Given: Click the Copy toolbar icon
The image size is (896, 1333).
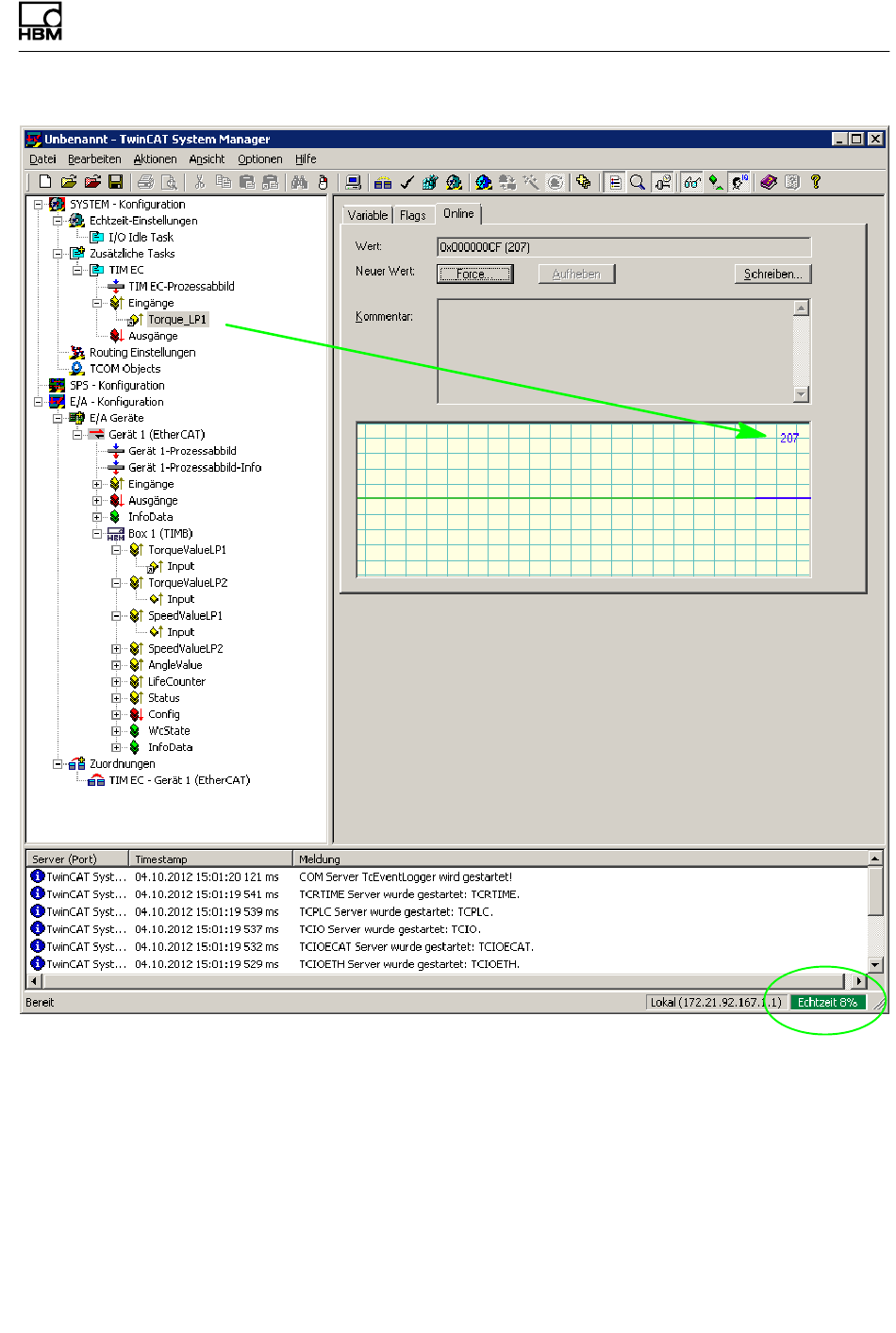Looking at the screenshot, I should (224, 182).
